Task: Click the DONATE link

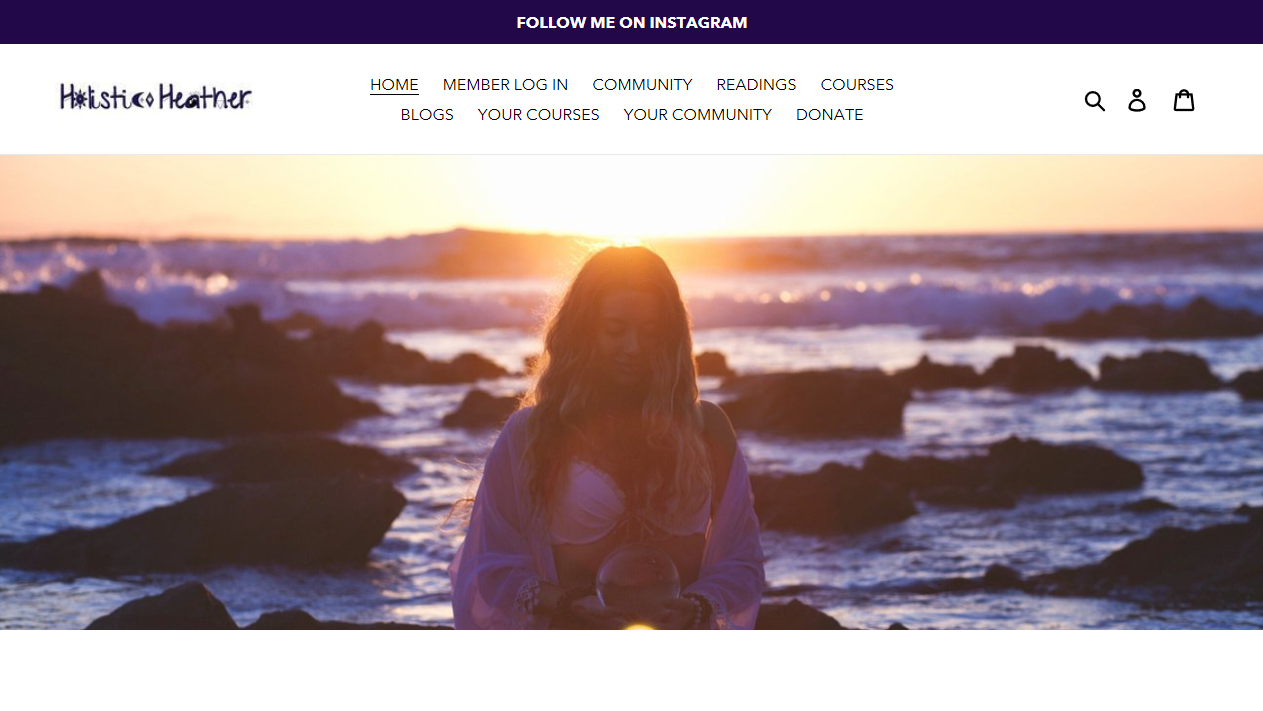Action: (829, 115)
